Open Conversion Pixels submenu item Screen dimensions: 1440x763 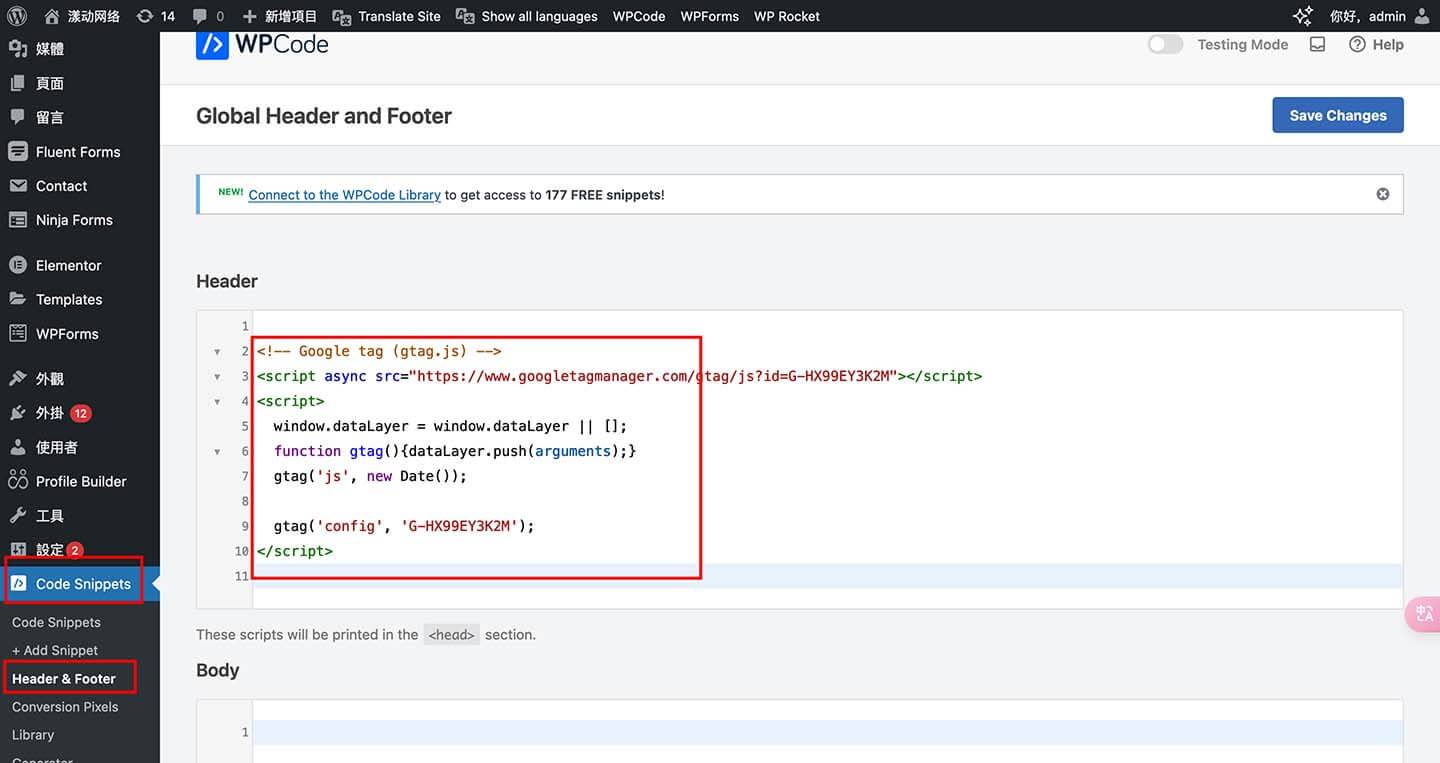click(x=65, y=707)
